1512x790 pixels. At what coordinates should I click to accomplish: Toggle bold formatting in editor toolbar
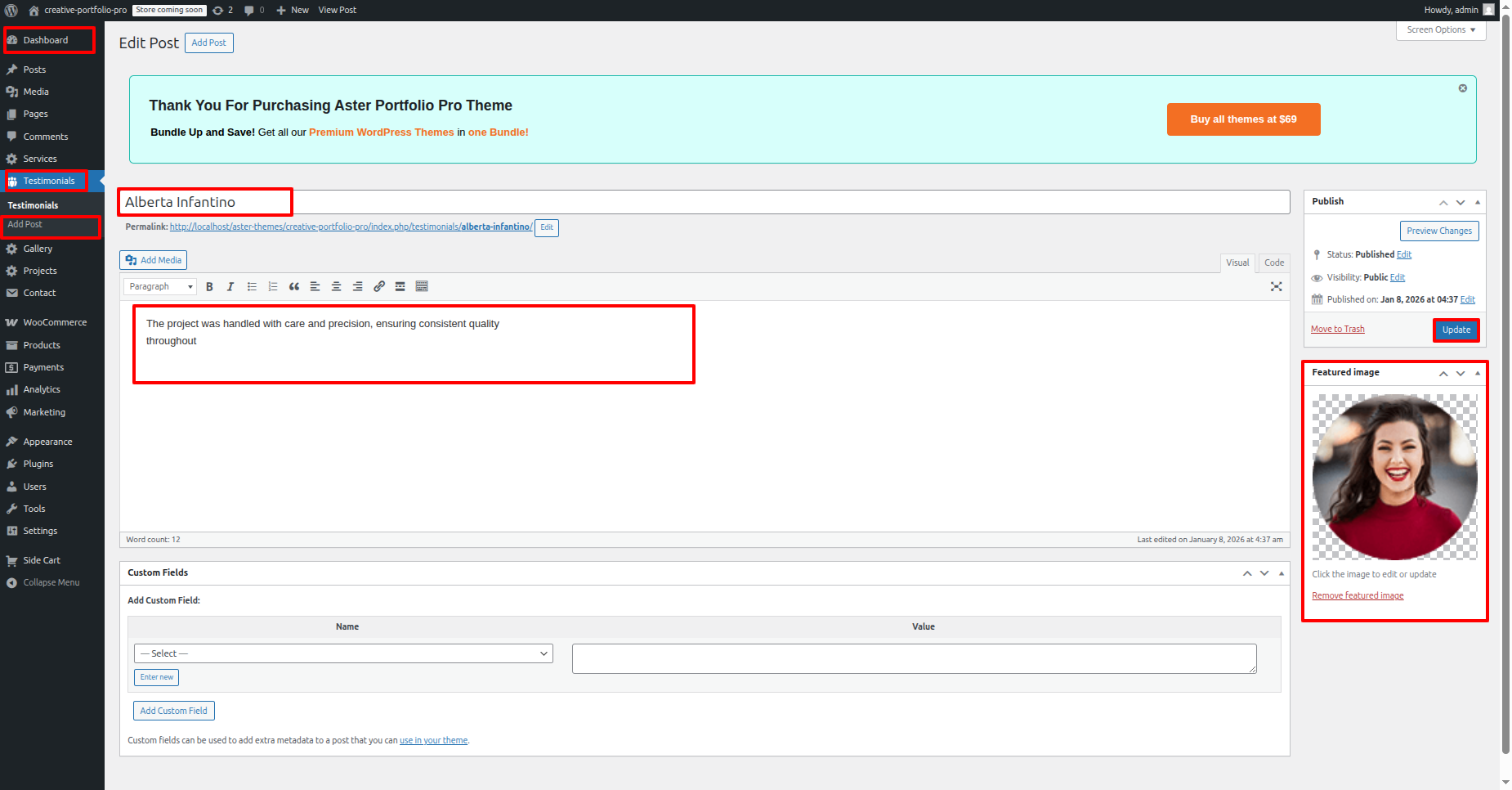[x=209, y=287]
